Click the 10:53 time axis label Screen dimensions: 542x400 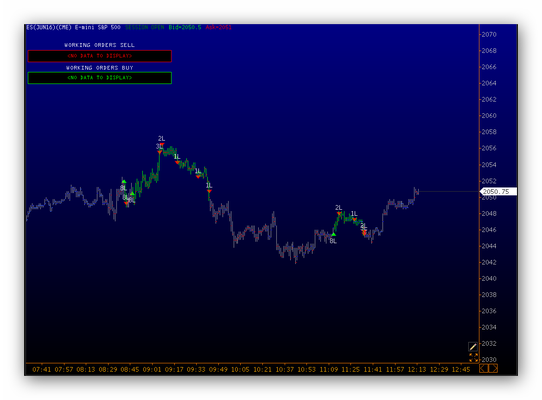(307, 370)
